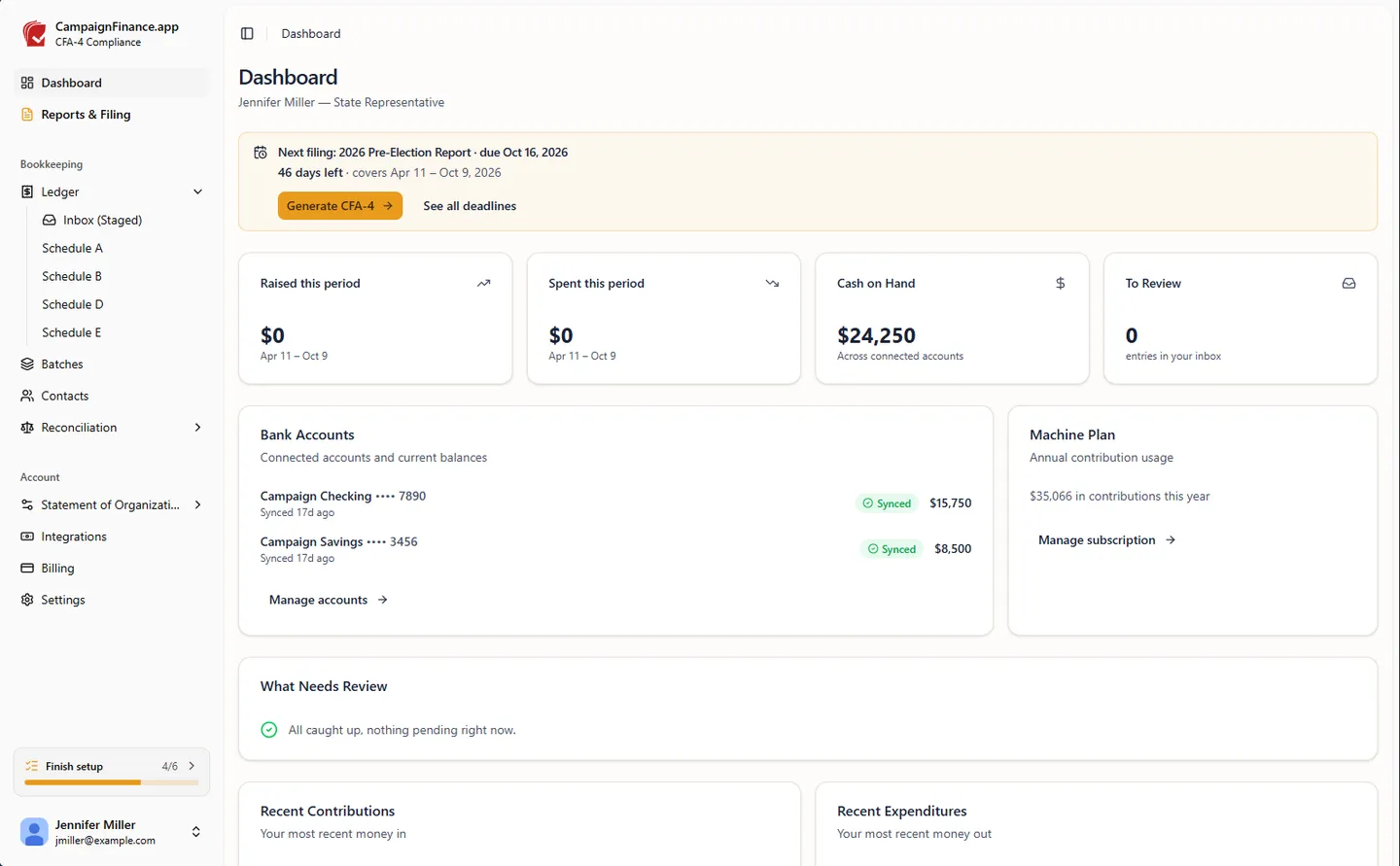Open the Reports & Filing page

(112, 115)
